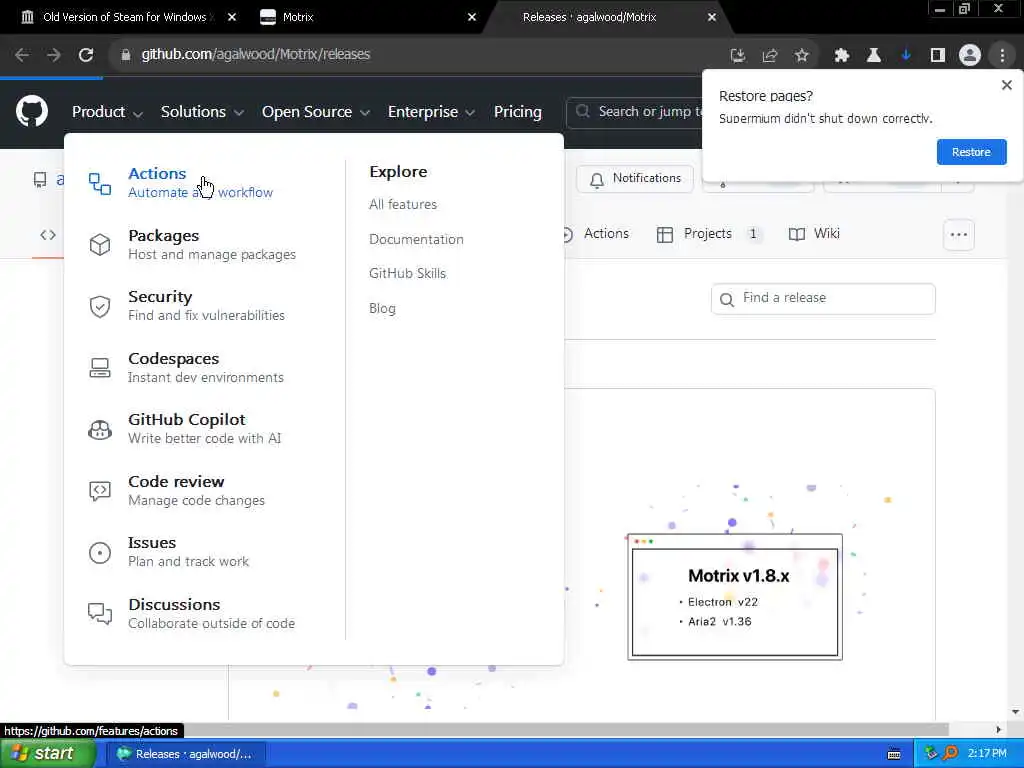Click the Issues circle icon
Image resolution: width=1024 pixels, height=768 pixels.
click(100, 552)
